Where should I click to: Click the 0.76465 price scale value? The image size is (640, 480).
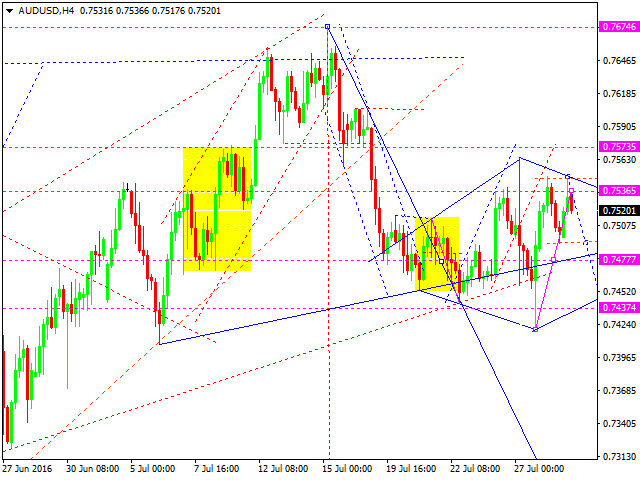pos(619,61)
